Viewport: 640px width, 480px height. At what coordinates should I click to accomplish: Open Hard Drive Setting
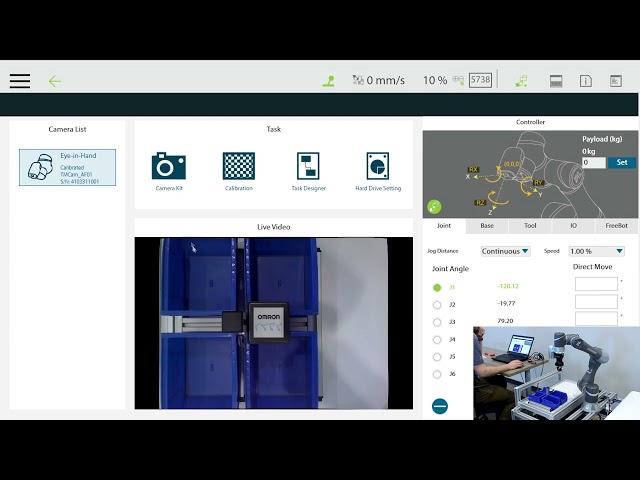click(378, 171)
